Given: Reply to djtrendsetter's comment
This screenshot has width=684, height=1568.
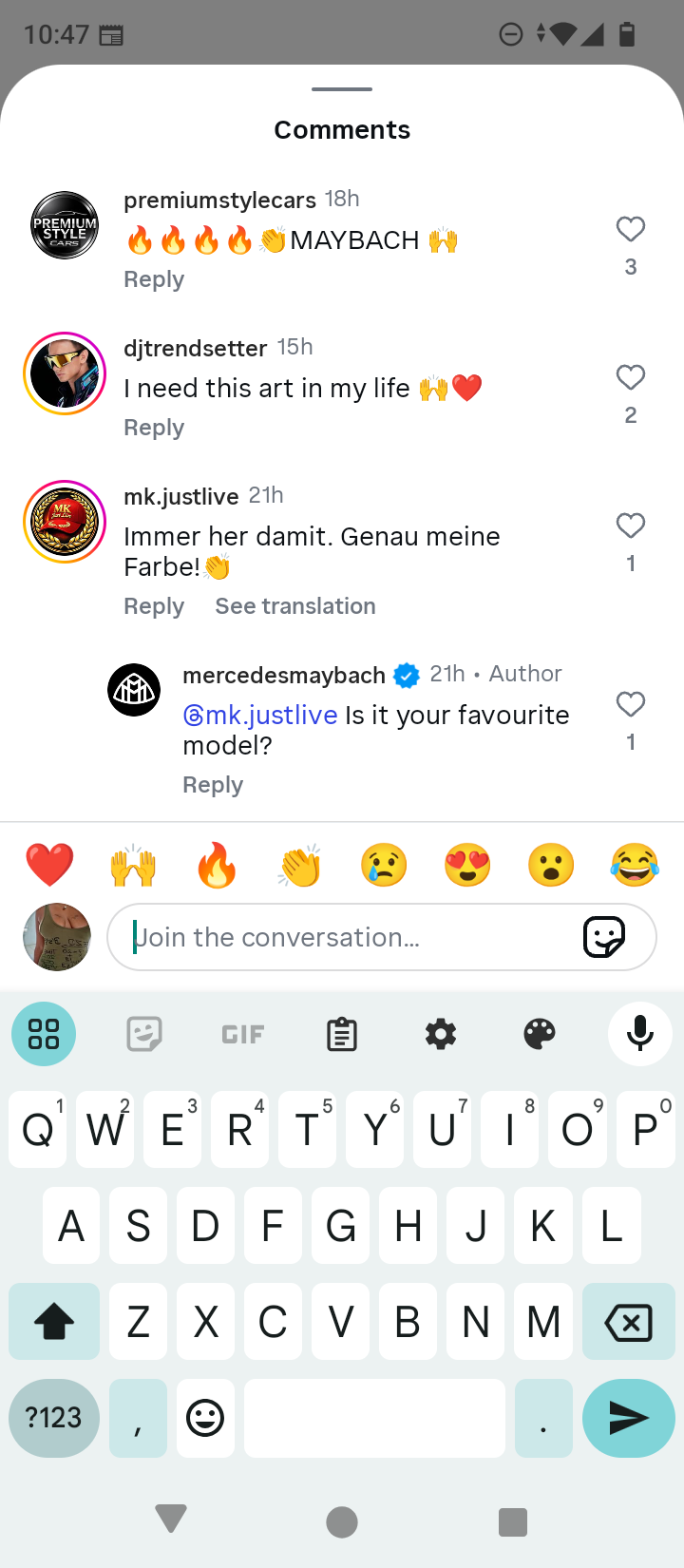Looking at the screenshot, I should [154, 428].
